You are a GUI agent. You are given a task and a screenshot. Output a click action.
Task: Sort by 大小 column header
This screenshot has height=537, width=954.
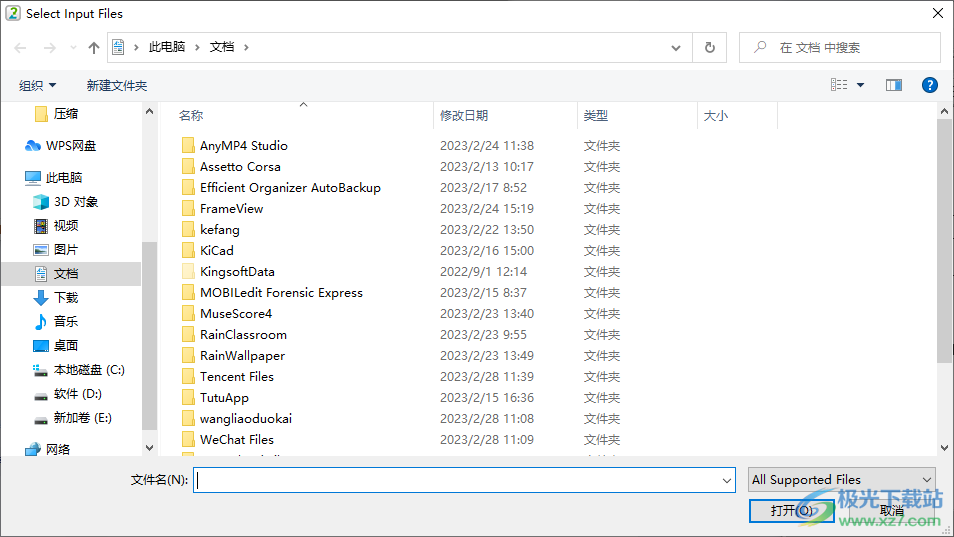pos(716,116)
